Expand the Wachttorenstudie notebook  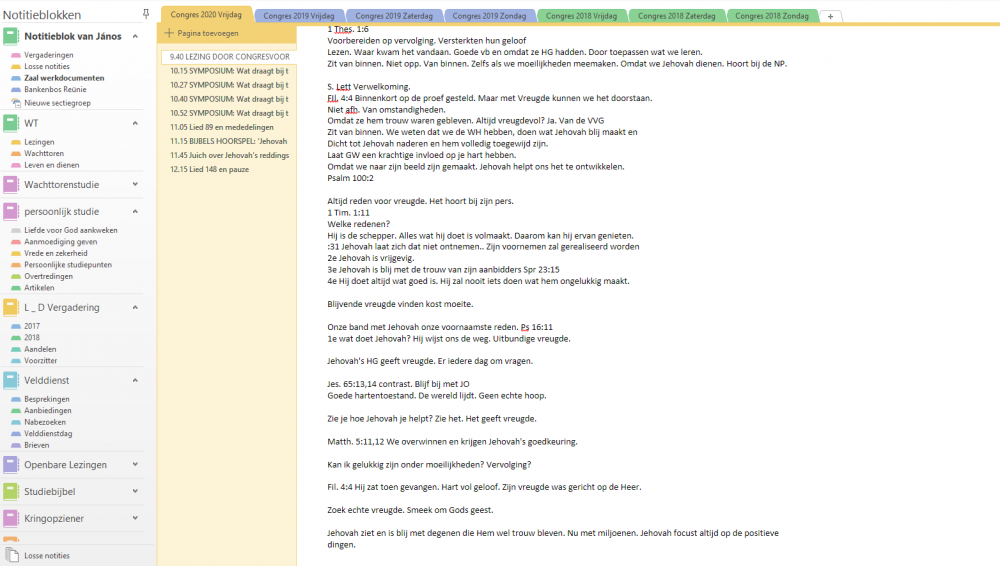click(x=135, y=184)
